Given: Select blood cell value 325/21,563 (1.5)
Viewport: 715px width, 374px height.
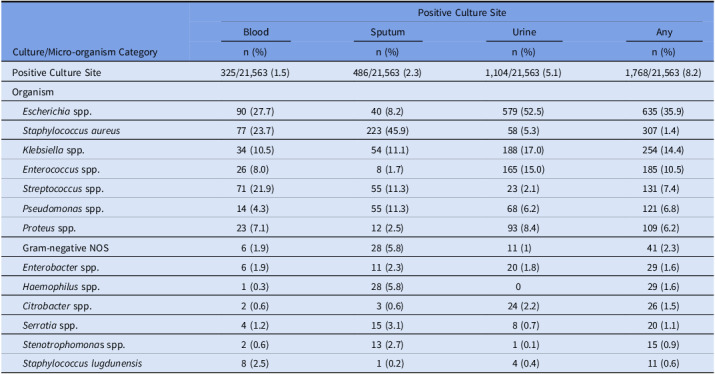Looking at the screenshot, I should point(255,73).
